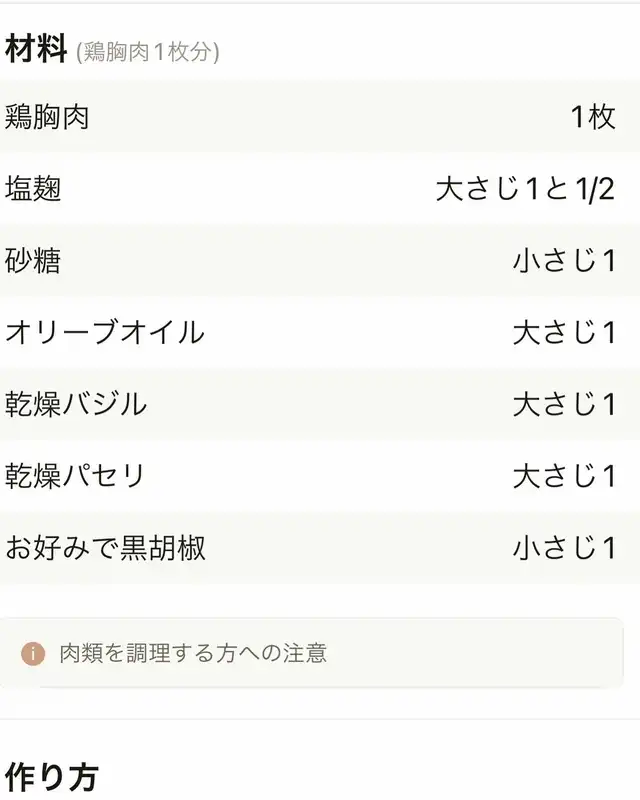Open the 肉類を調理する方への注意 notice
The image size is (640, 800).
point(311,653)
